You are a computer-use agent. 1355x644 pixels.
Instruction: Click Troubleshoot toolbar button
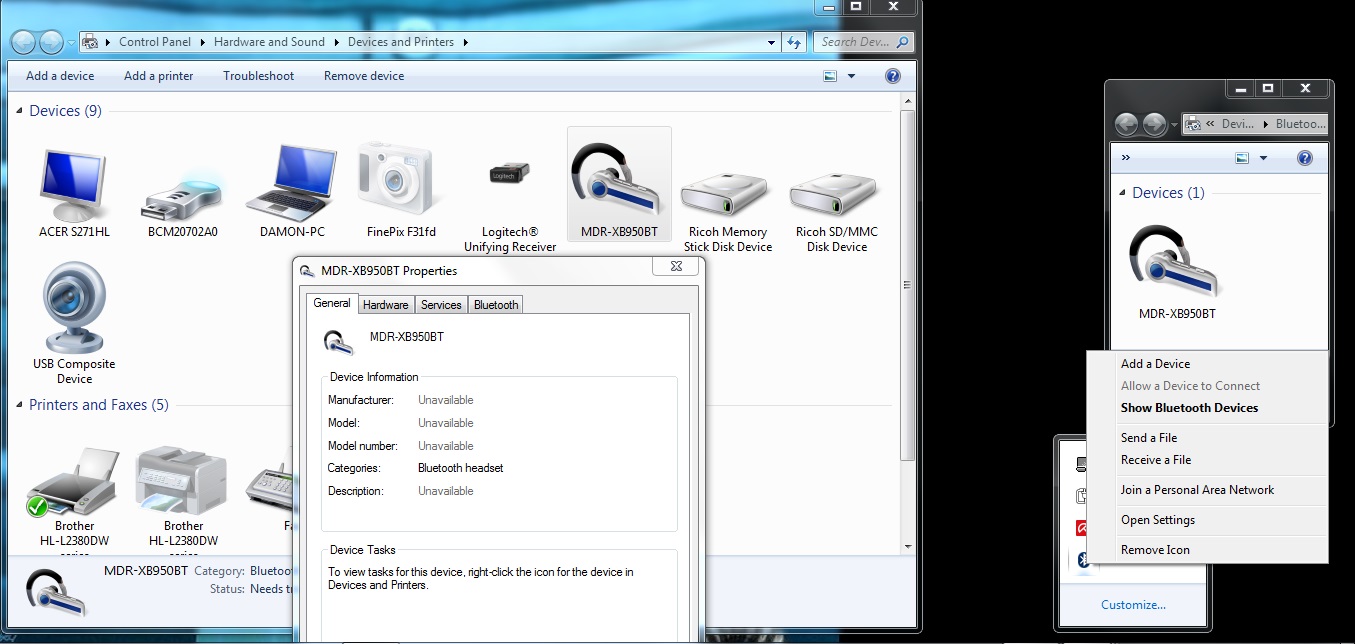click(x=259, y=76)
